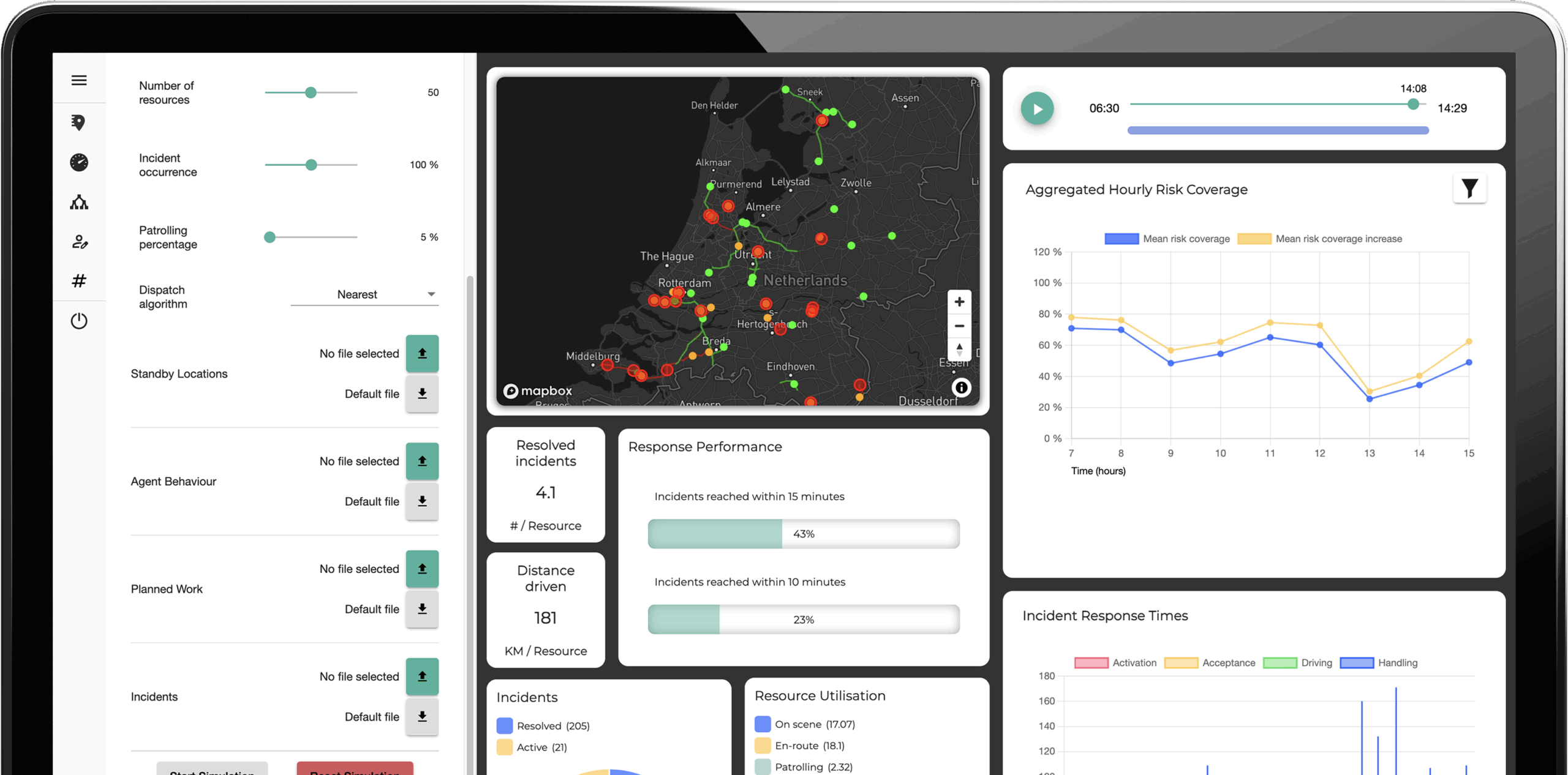Click the Resolved incidents 4.1 value

(545, 493)
